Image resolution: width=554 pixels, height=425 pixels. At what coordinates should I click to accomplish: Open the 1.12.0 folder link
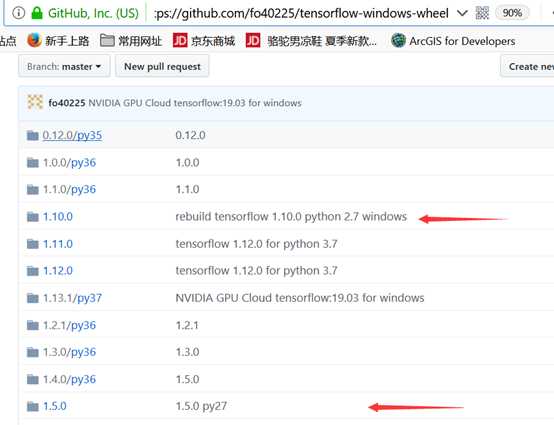(x=58, y=271)
